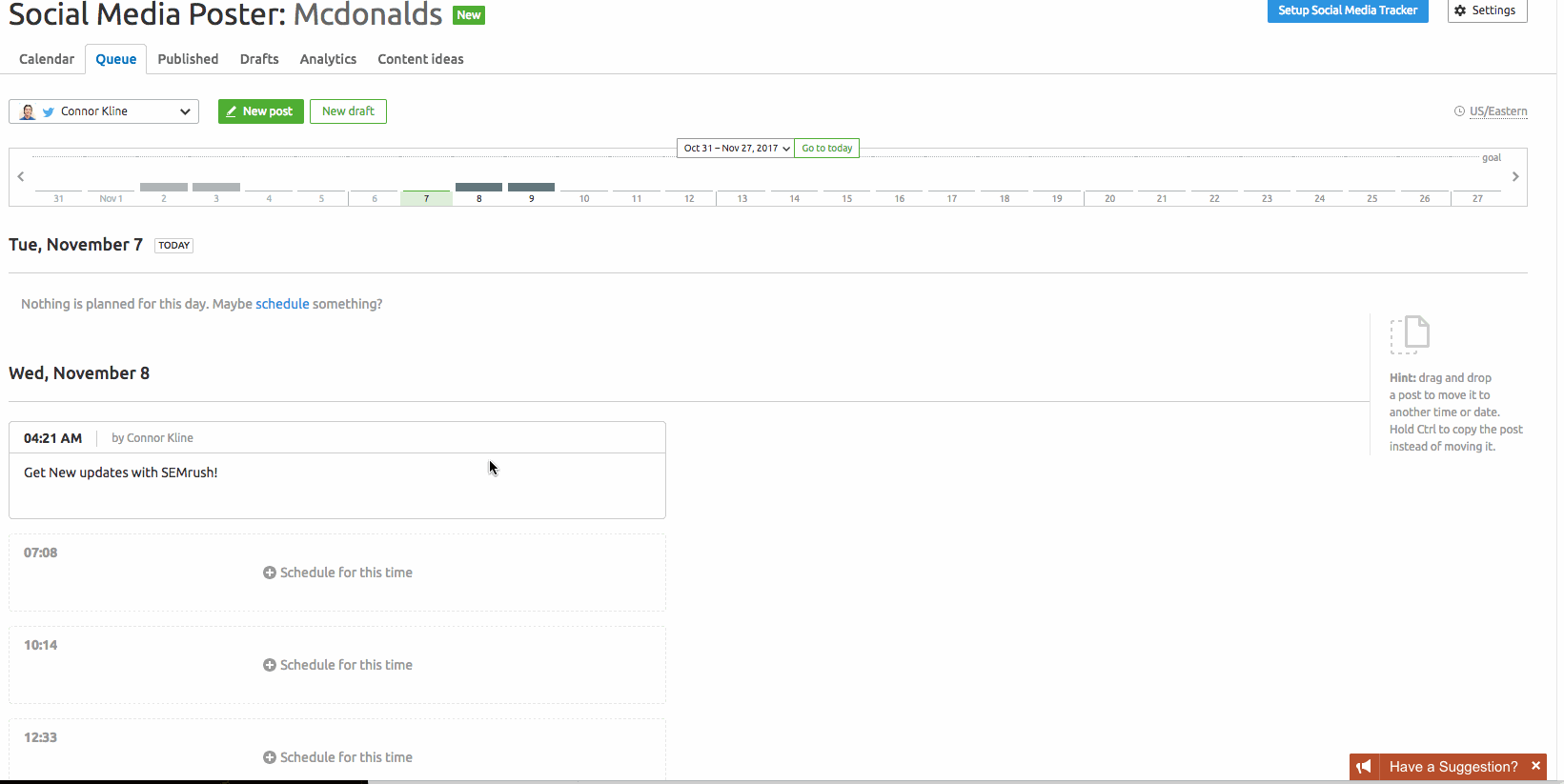Click Connor Kline's avatar thumbnail
The image size is (1564, 784).
[x=28, y=111]
